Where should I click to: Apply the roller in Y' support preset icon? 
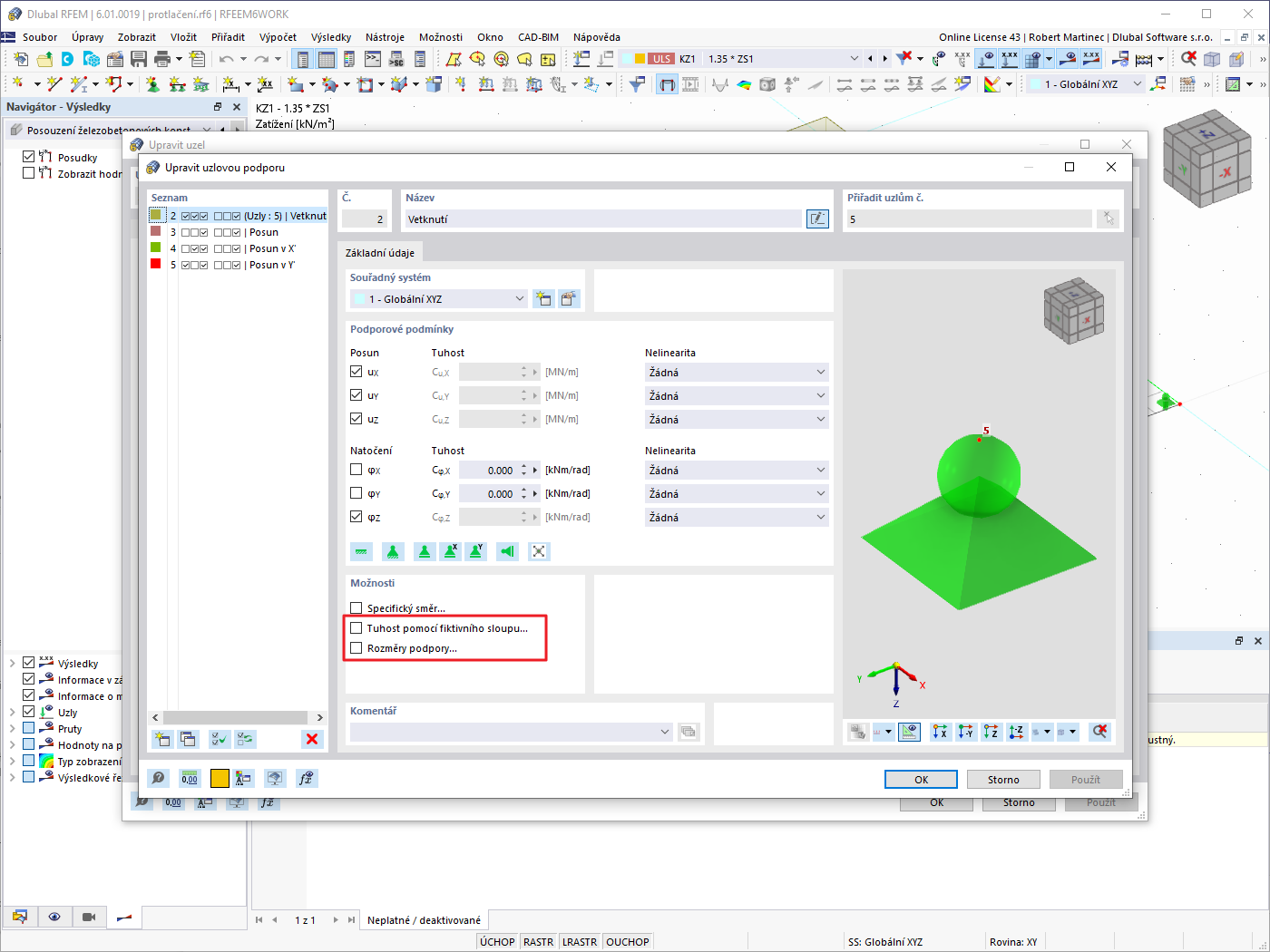click(x=475, y=551)
